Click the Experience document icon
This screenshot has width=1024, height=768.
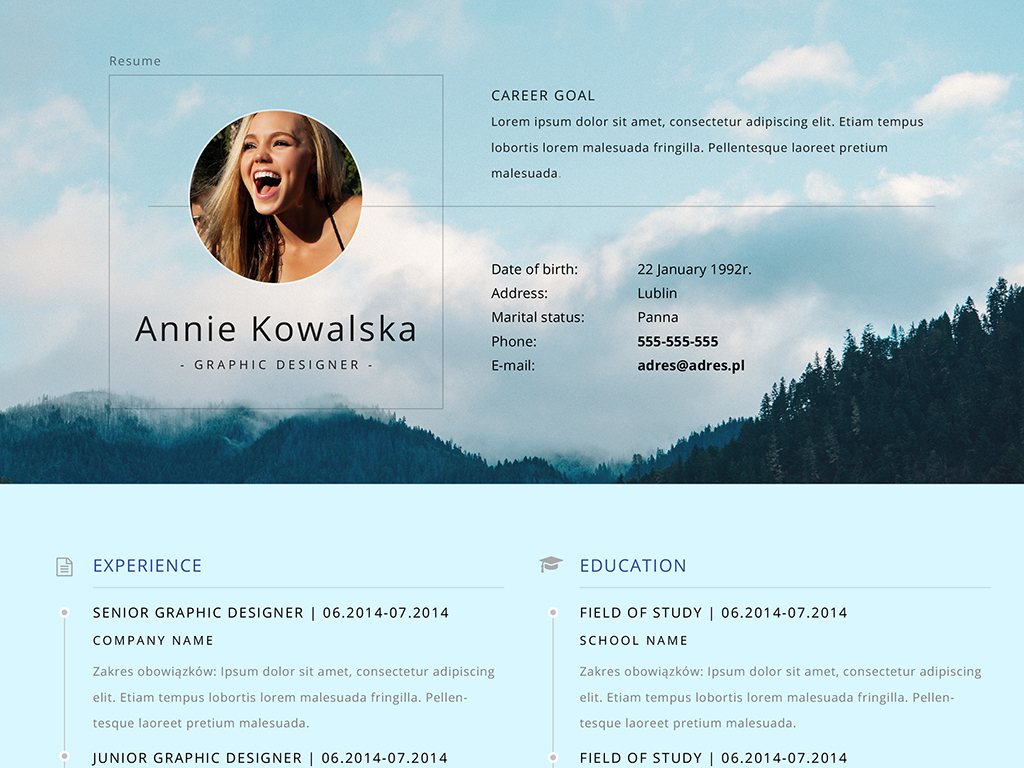coord(64,567)
